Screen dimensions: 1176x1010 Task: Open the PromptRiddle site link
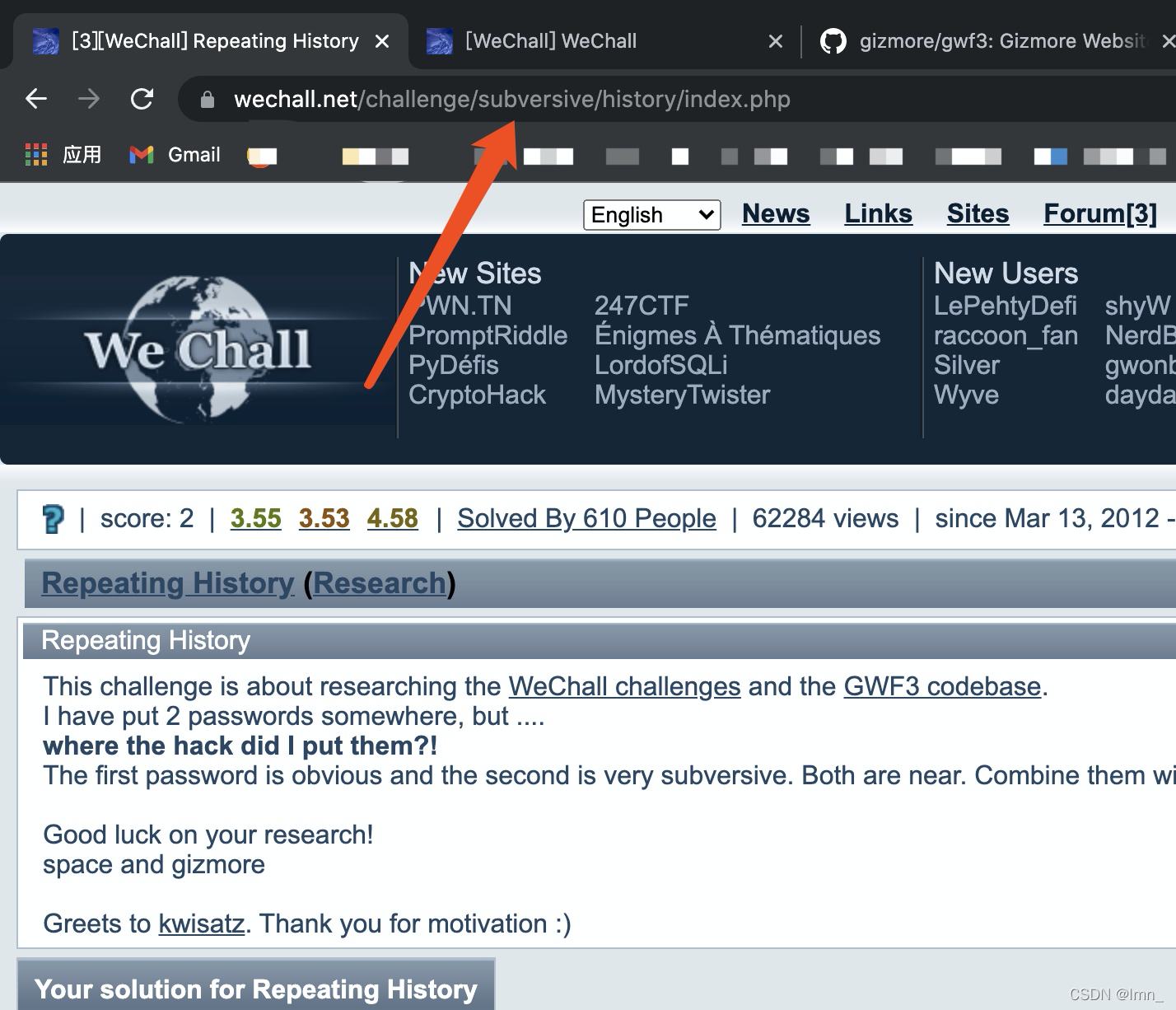click(x=488, y=335)
